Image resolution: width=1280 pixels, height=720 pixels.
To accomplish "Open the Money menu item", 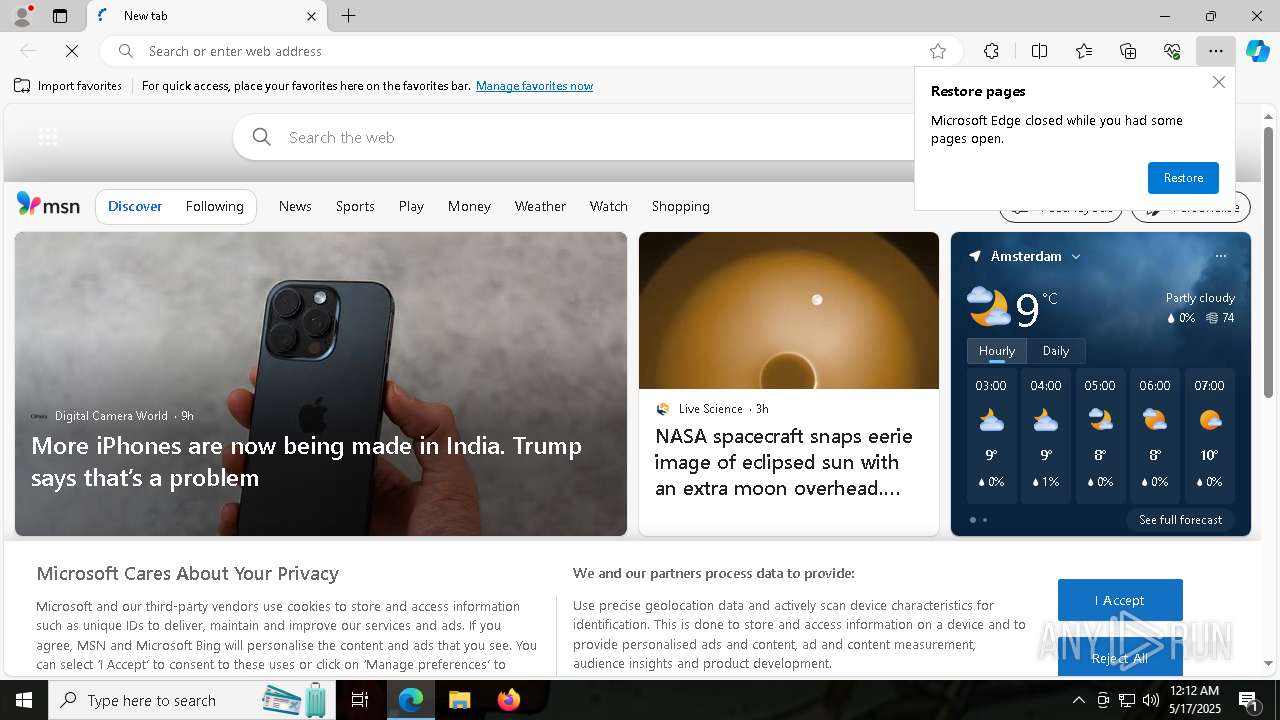I will 469,206.
